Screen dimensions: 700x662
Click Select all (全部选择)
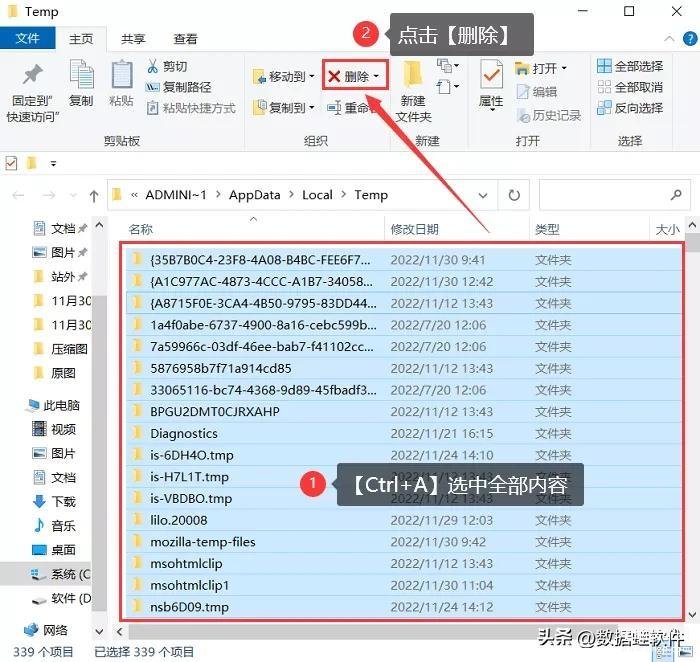[630, 66]
